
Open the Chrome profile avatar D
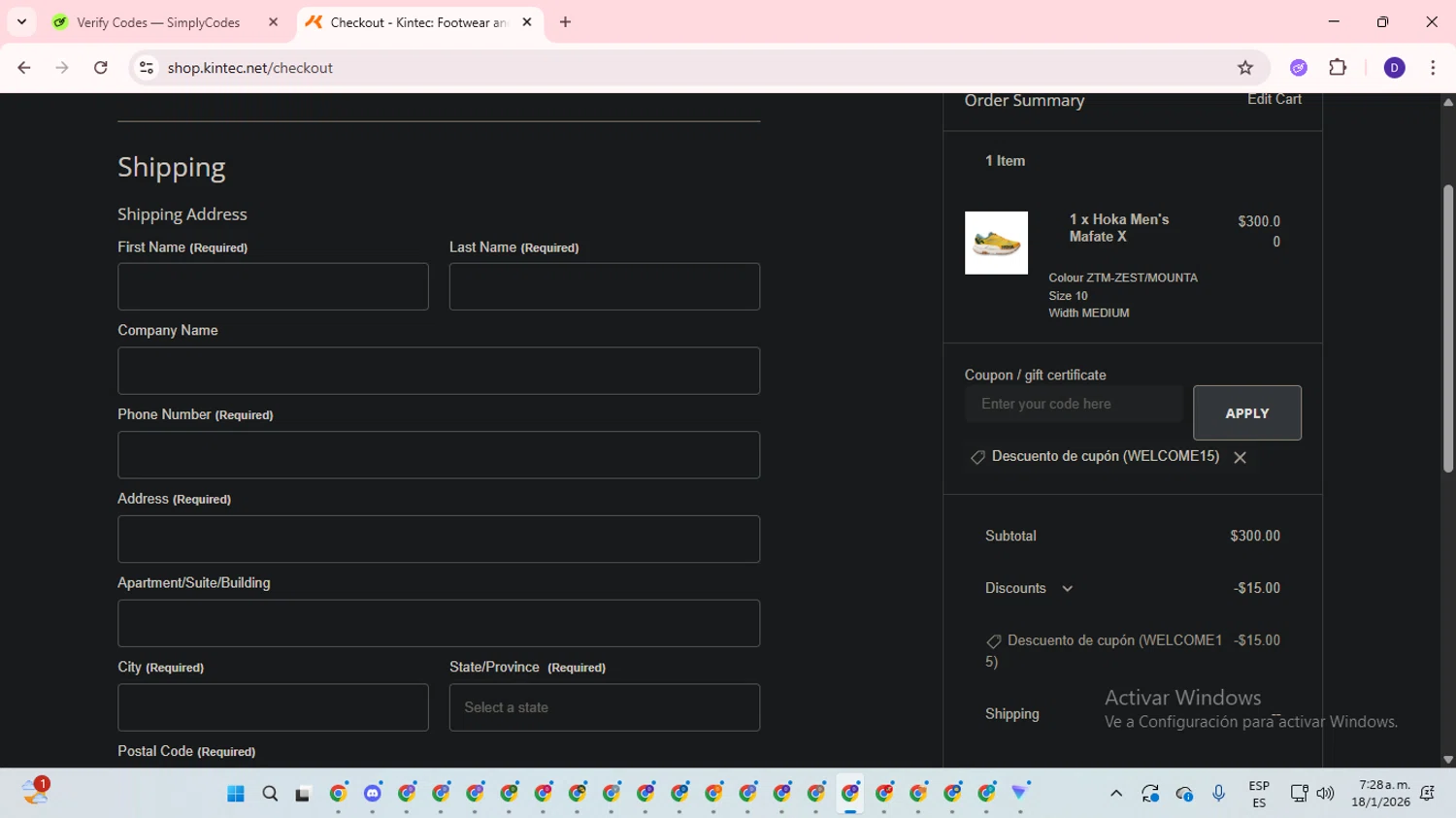click(x=1394, y=68)
